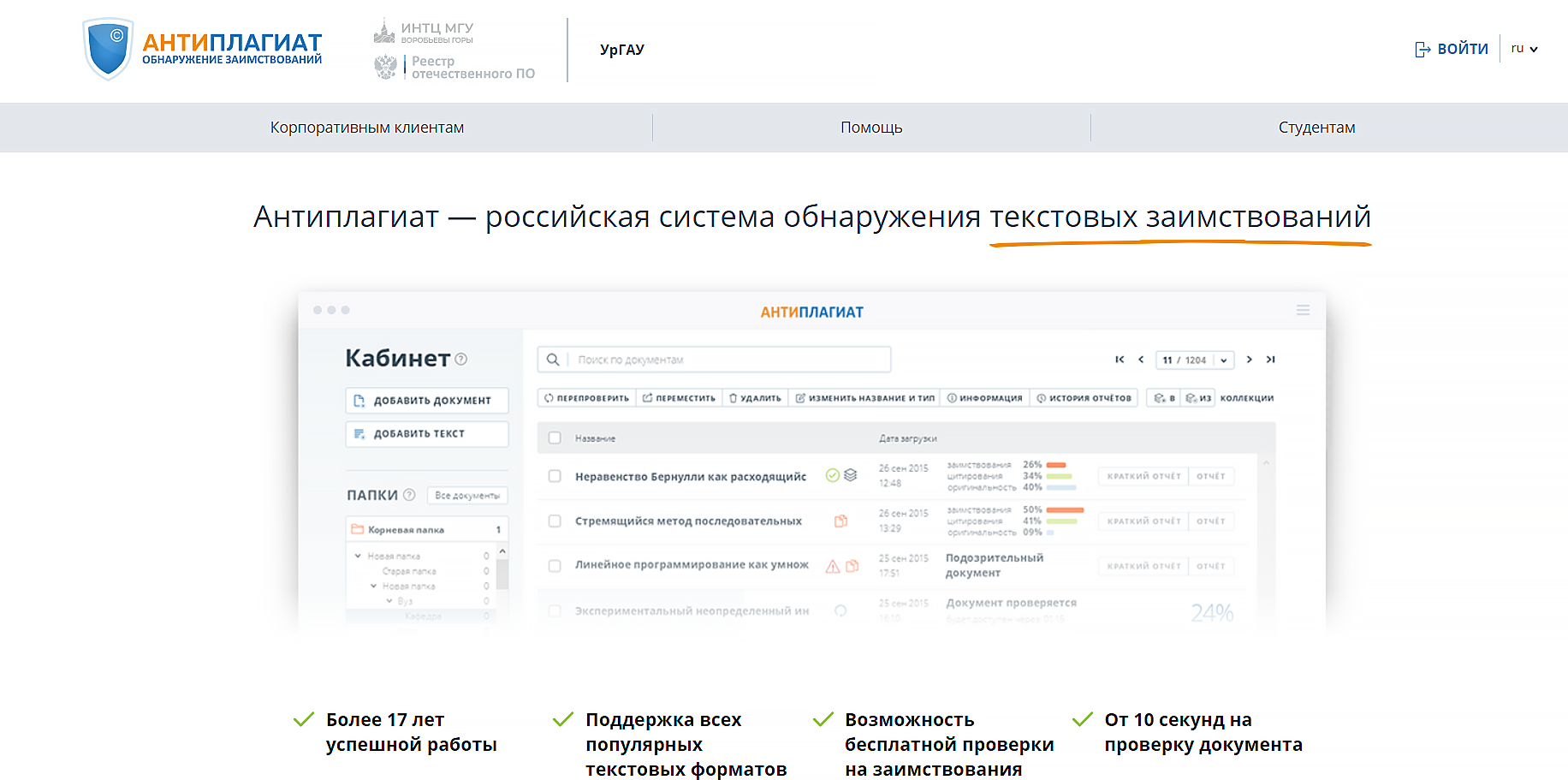Click the УрГАУ organization label
1568x780 pixels.
(x=622, y=50)
